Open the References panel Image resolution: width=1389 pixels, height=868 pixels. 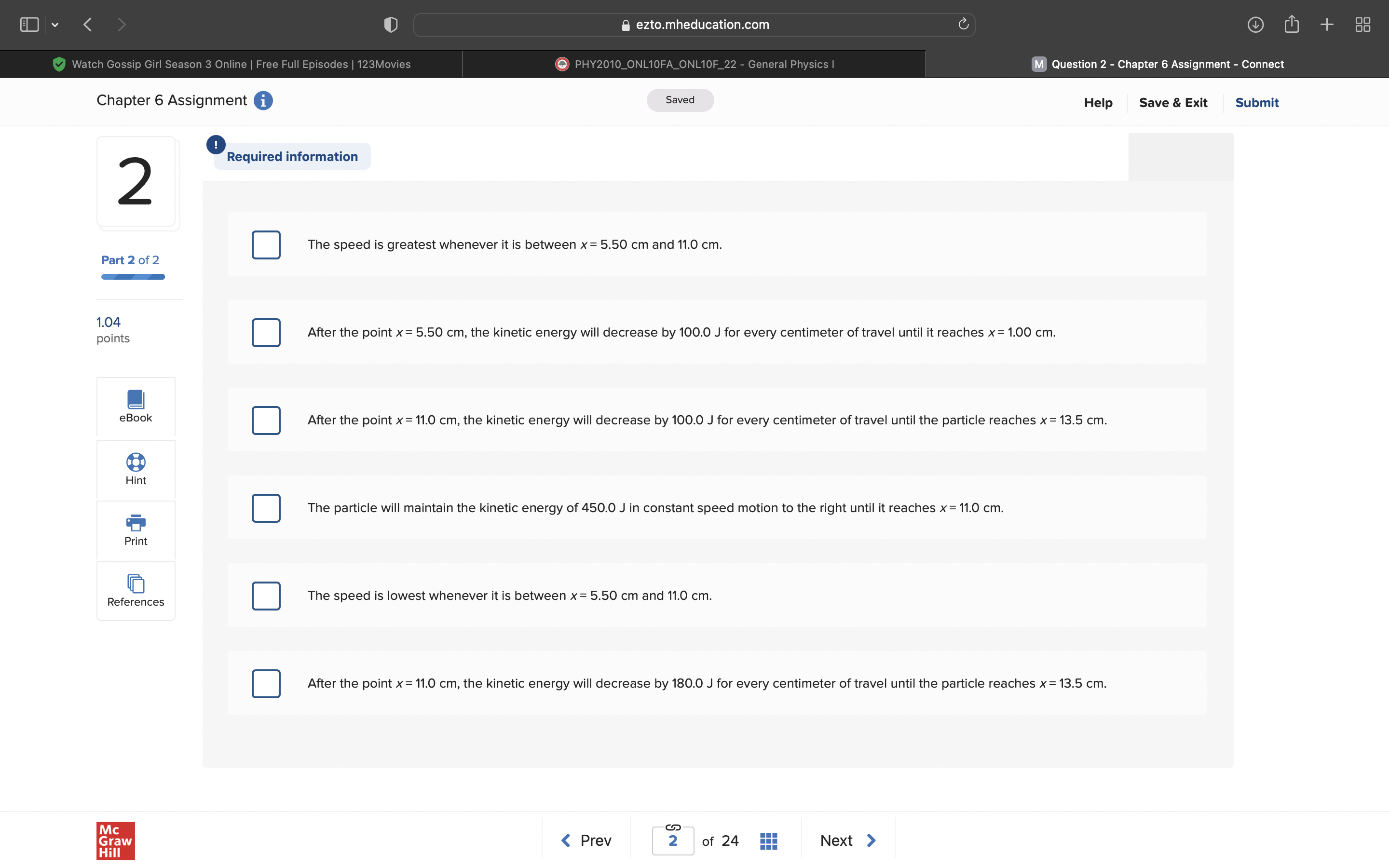click(136, 591)
